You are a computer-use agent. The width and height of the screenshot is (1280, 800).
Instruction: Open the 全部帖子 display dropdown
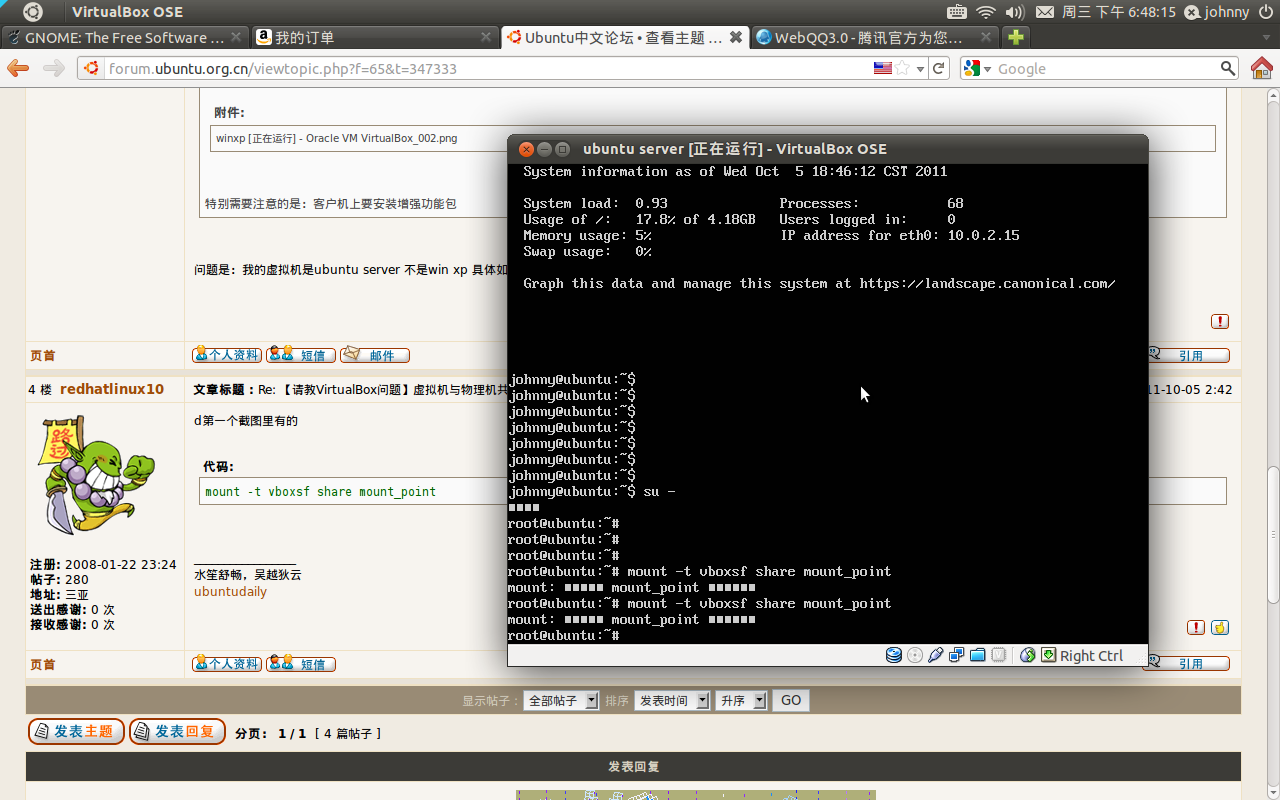click(x=561, y=701)
